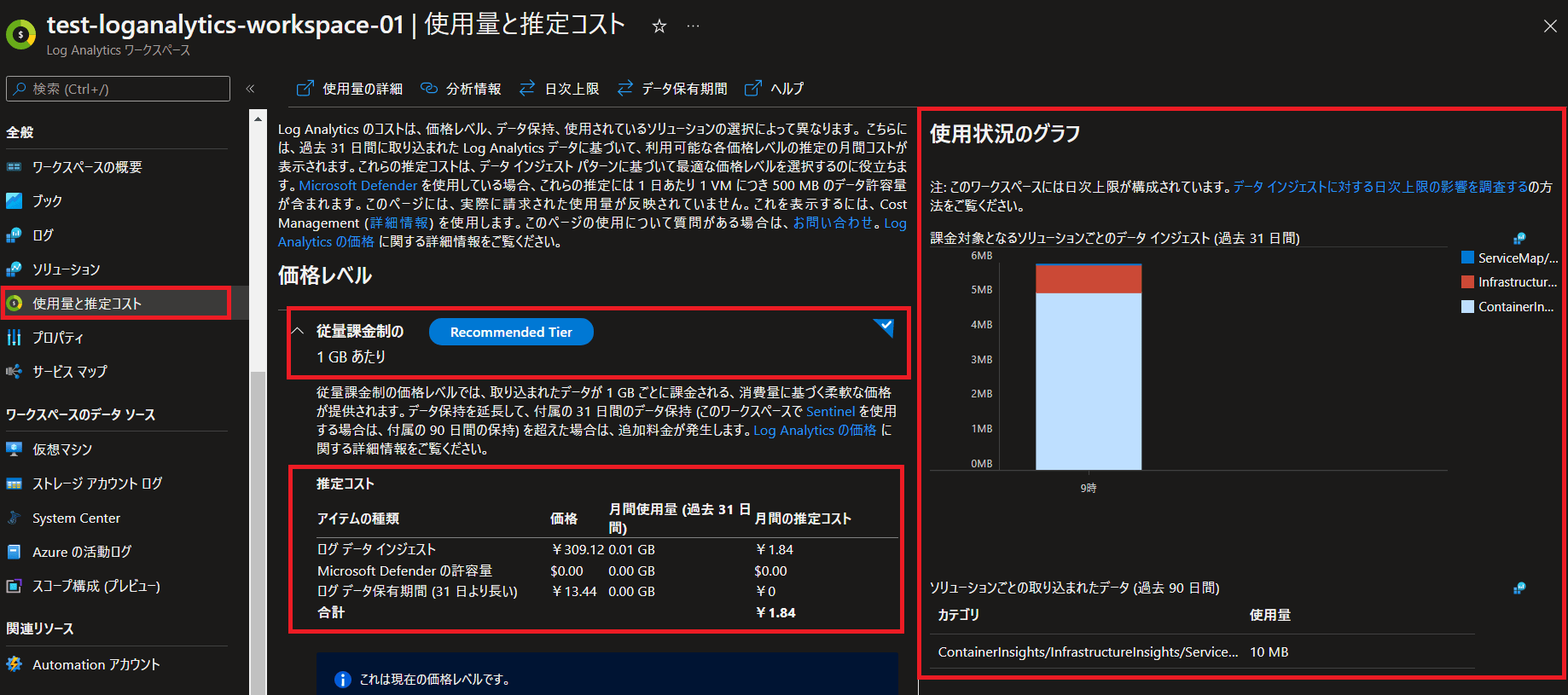The image size is (1568, 695).
Task: Open 日次上限 settings
Action: pyautogui.click(x=559, y=89)
